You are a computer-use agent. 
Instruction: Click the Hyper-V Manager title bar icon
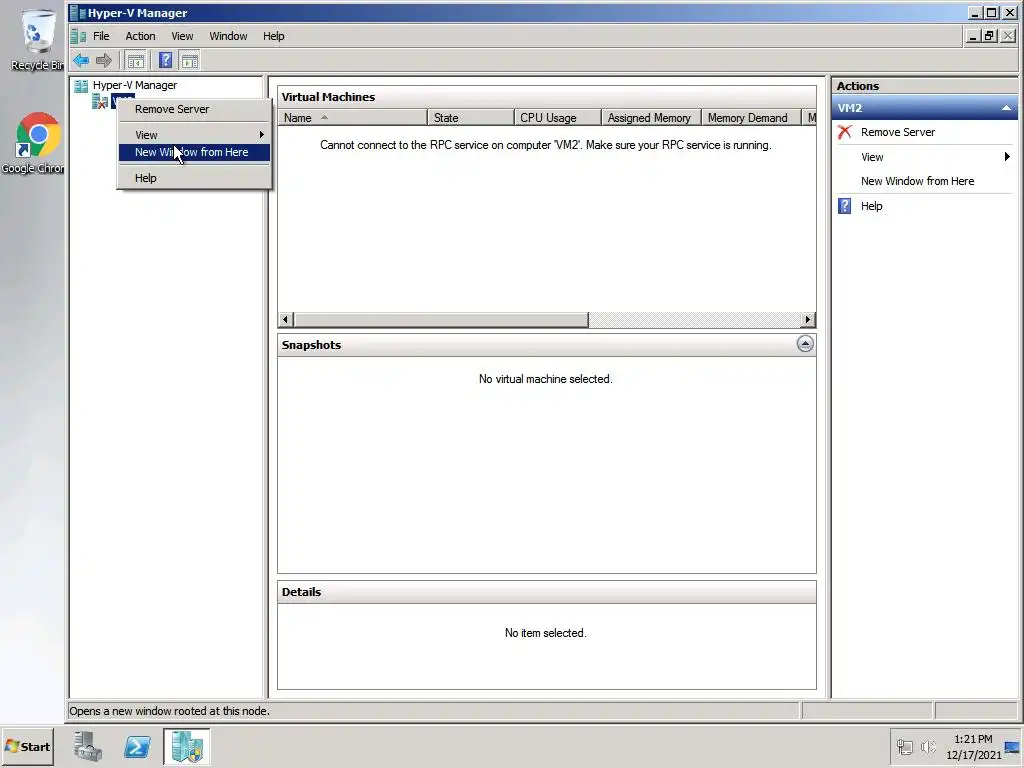point(78,13)
